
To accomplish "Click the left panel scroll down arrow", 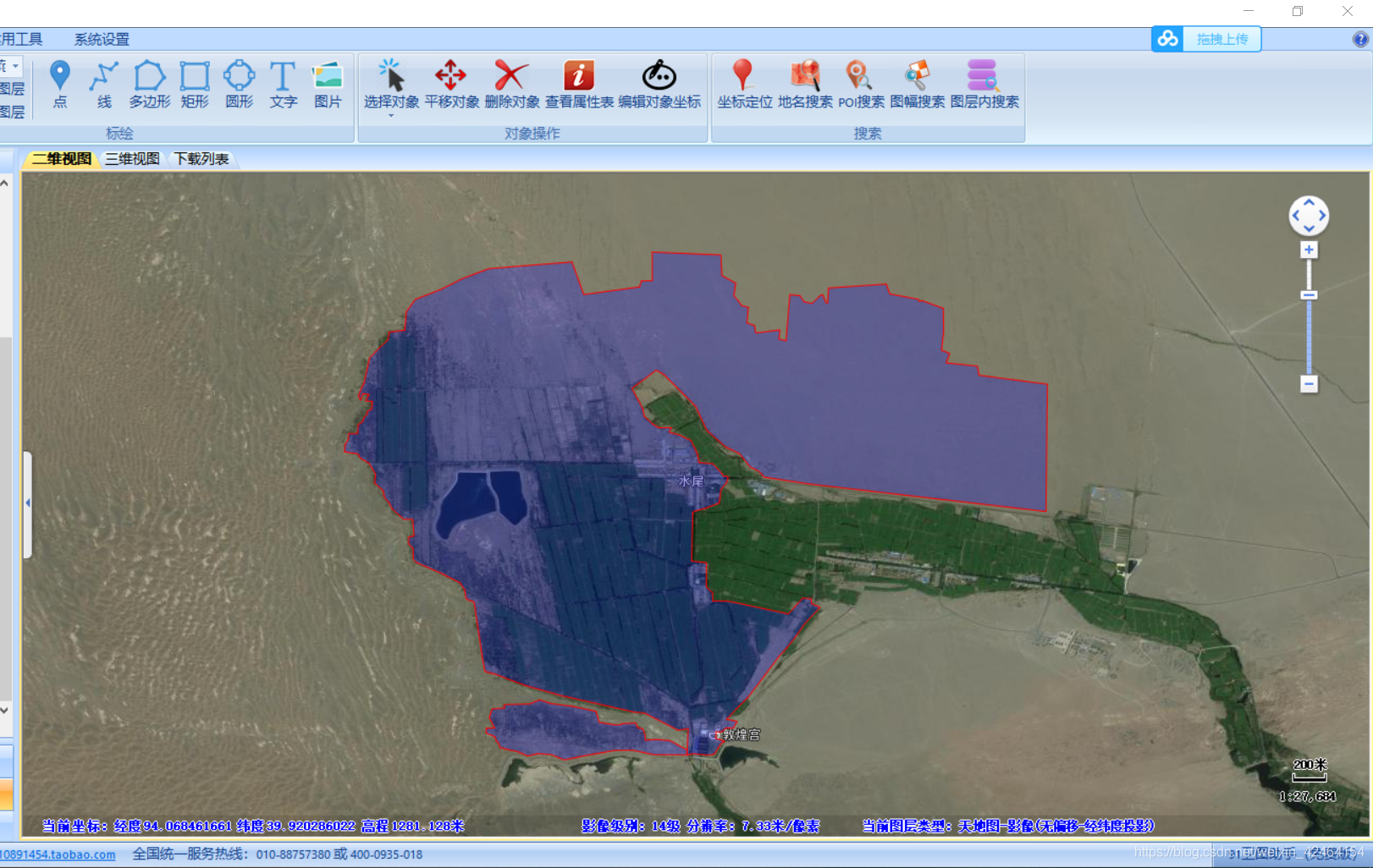I will [5, 710].
